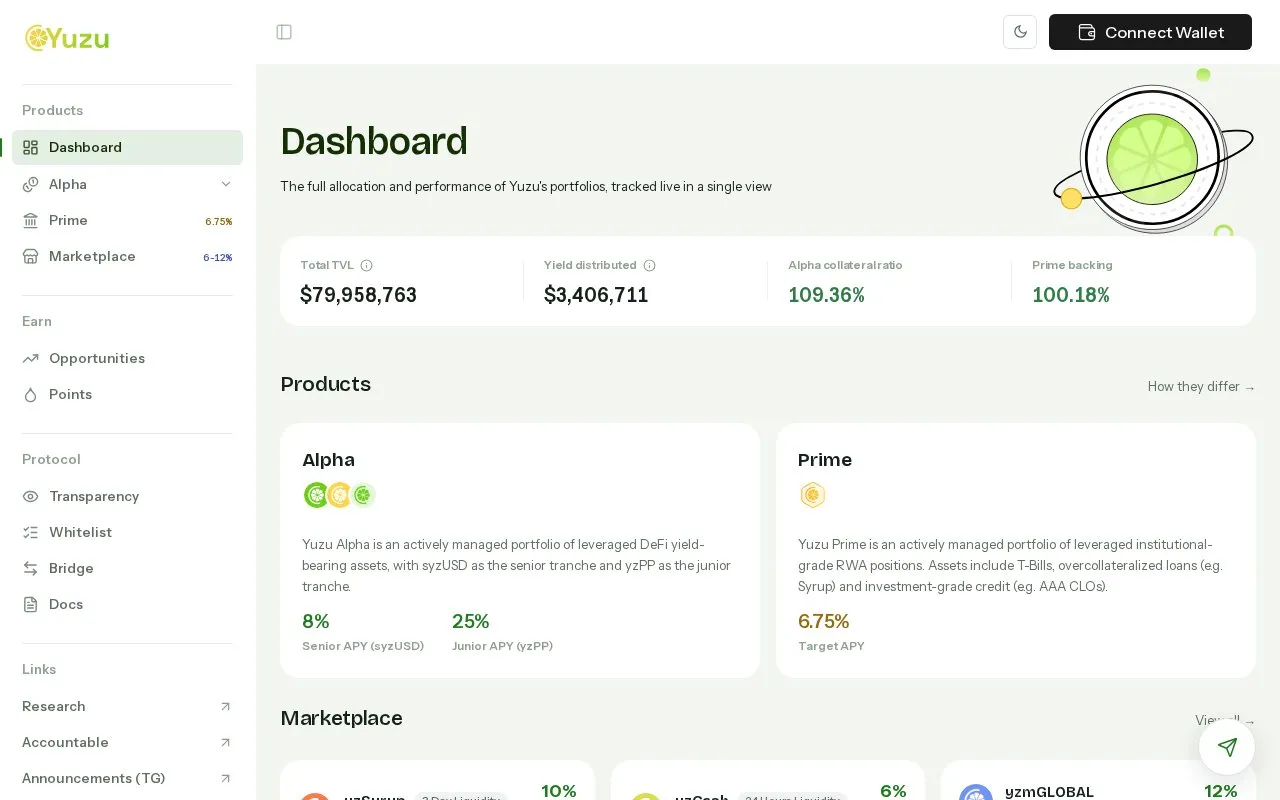Click the Transparency eye icon

pyautogui.click(x=31, y=496)
